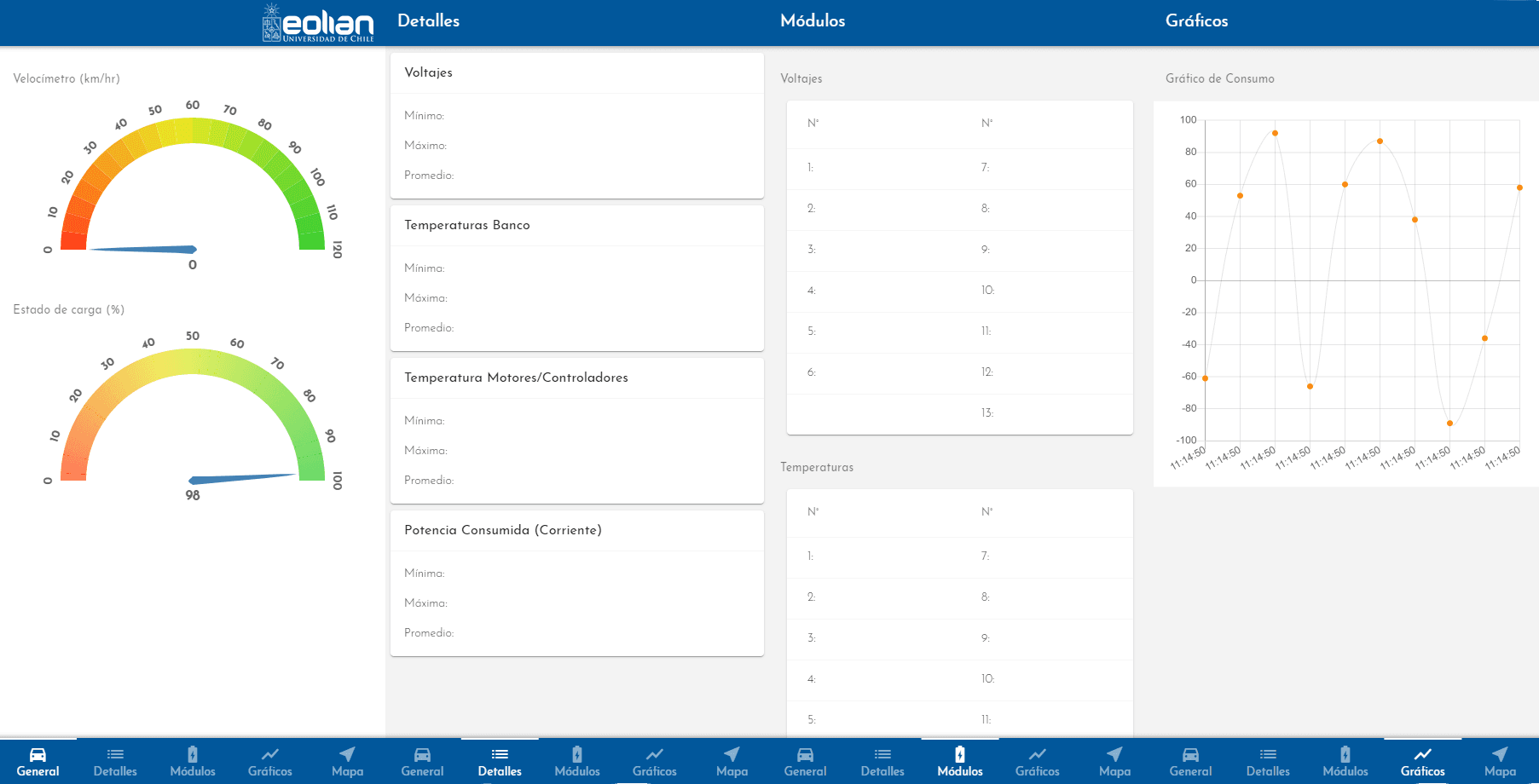Click car icon in the General-active nav bar
This screenshot has width=1539, height=784.
tap(38, 754)
